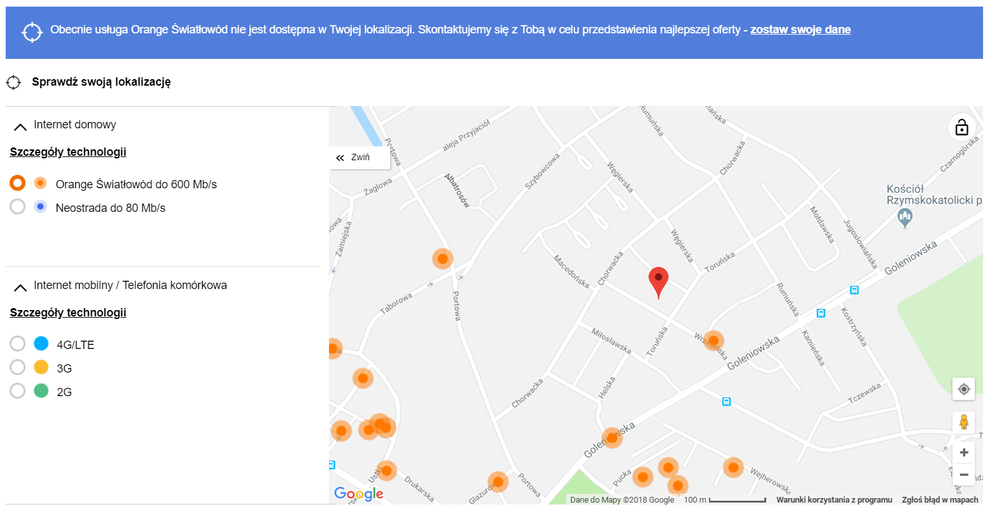Collapse Internet mobilny / Telefonia komórkowa section
This screenshot has width=999, height=506.
point(20,286)
